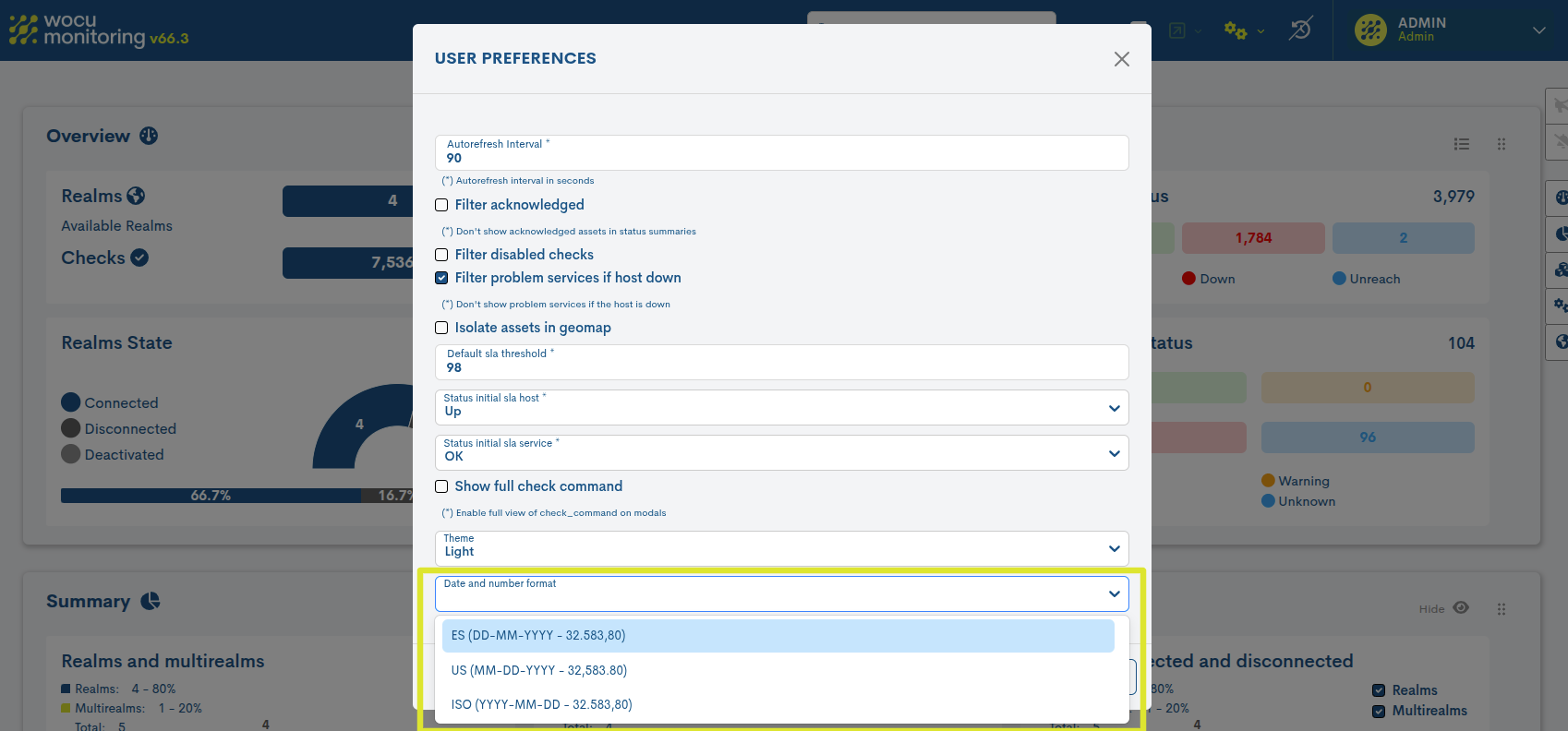Click the Admin user avatar icon
The width and height of the screenshot is (1568, 731).
[x=1370, y=30]
